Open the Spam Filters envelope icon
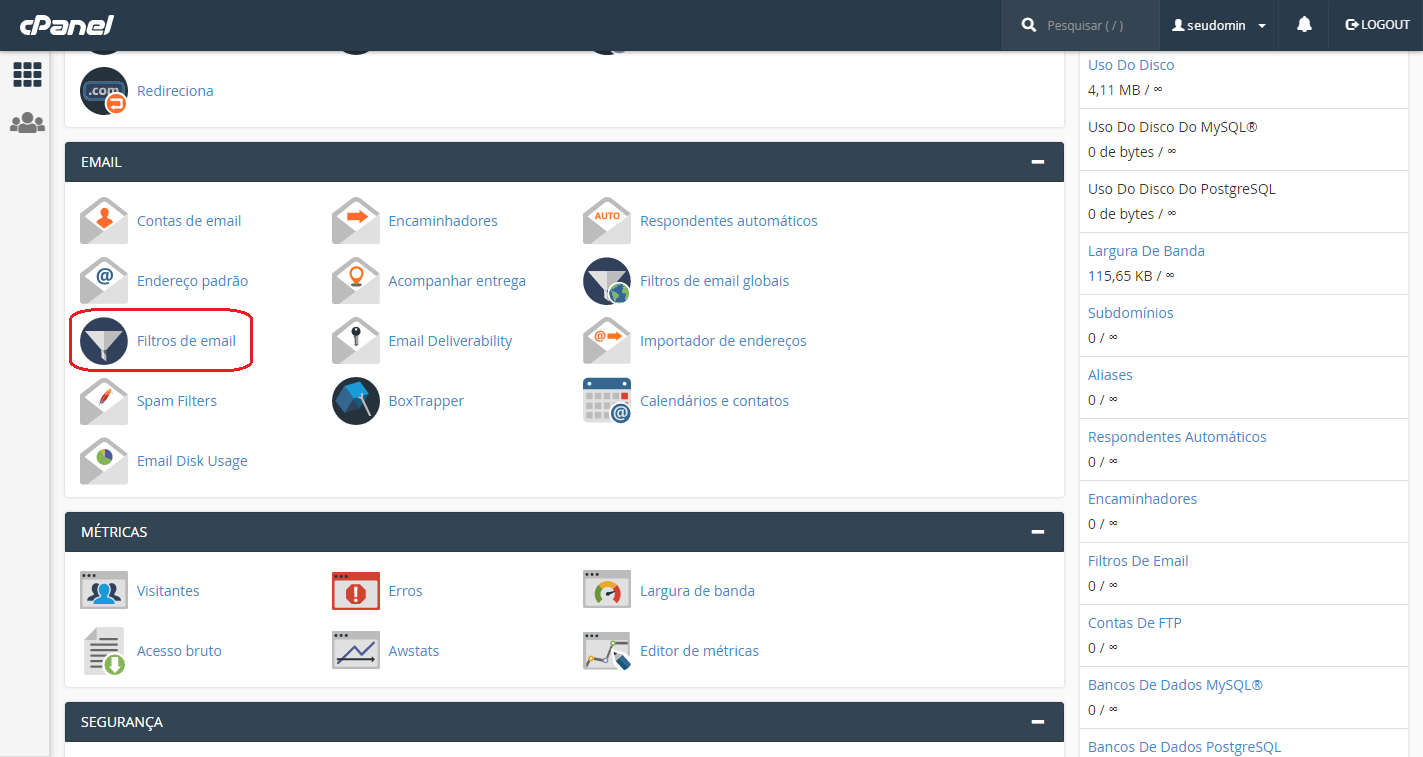1423x757 pixels. click(x=104, y=401)
